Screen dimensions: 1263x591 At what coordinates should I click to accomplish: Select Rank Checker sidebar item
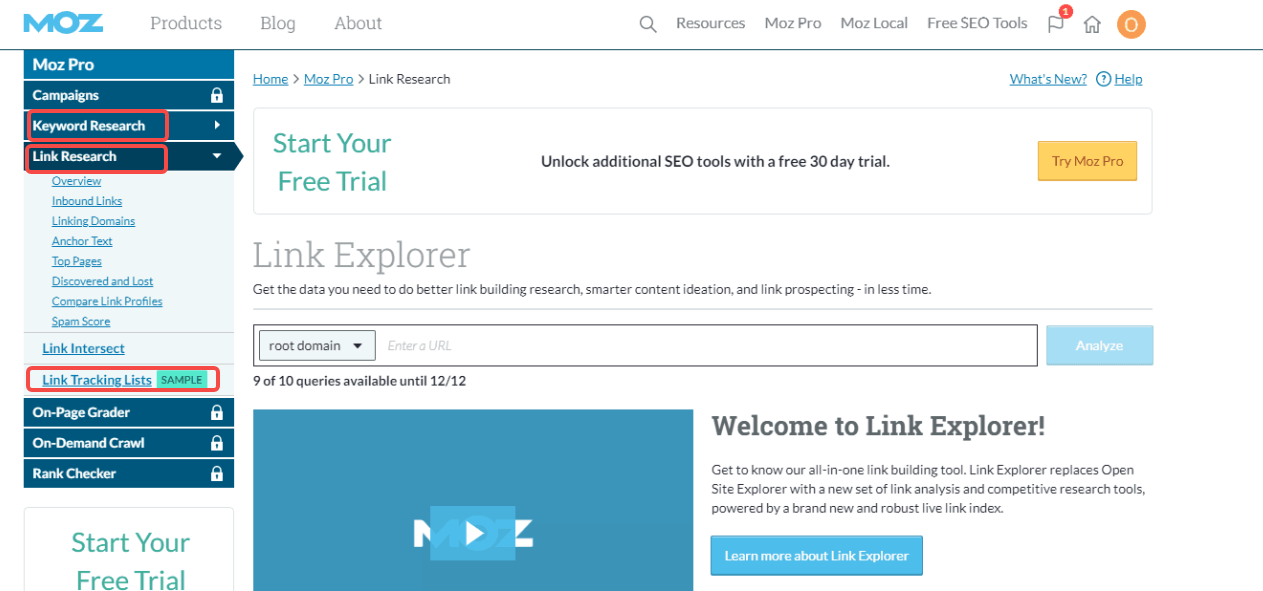tap(129, 474)
